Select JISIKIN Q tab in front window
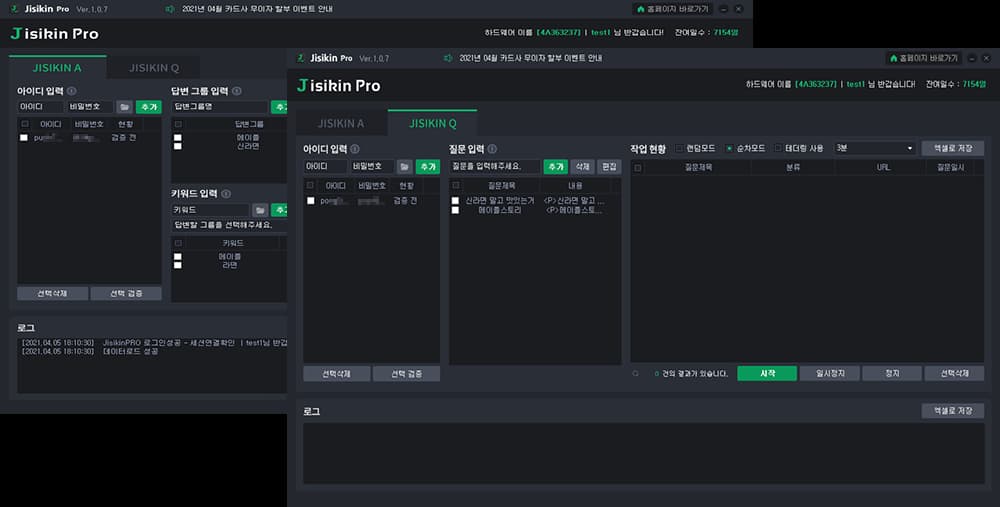Screen dimensions: 1000x507 pos(433,124)
